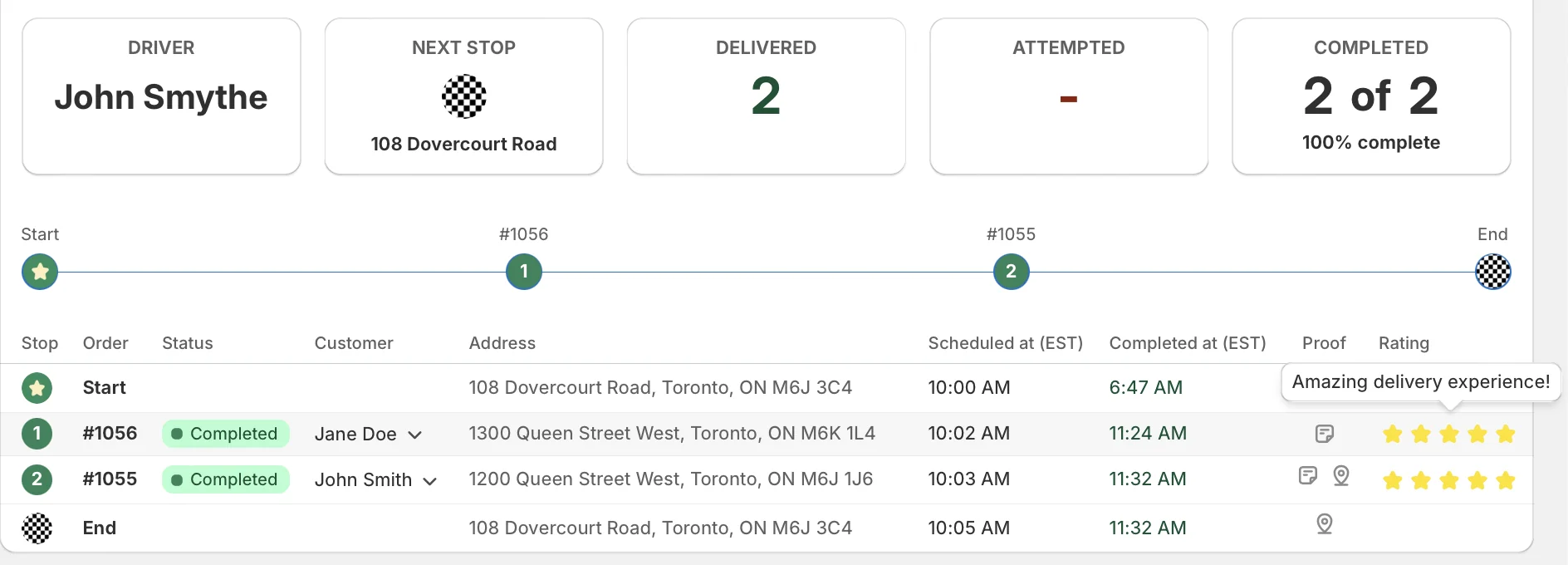View location pin proof for End stop

(1325, 523)
